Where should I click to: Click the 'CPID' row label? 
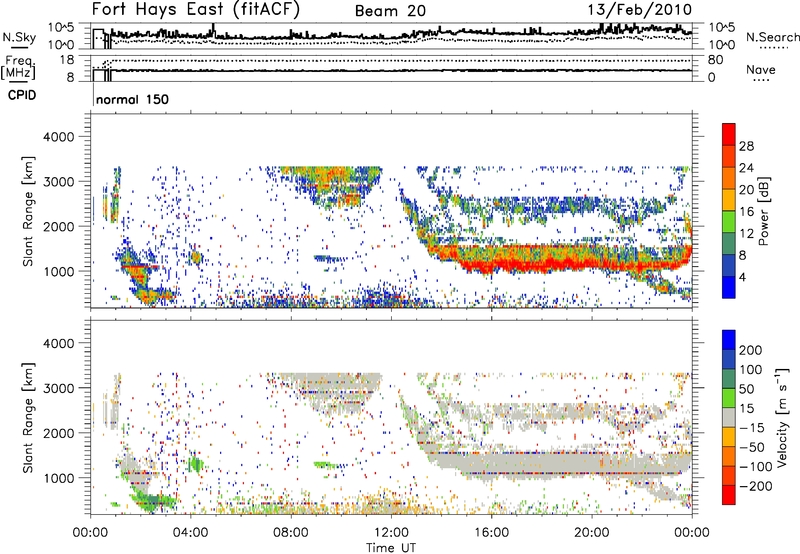point(22,95)
